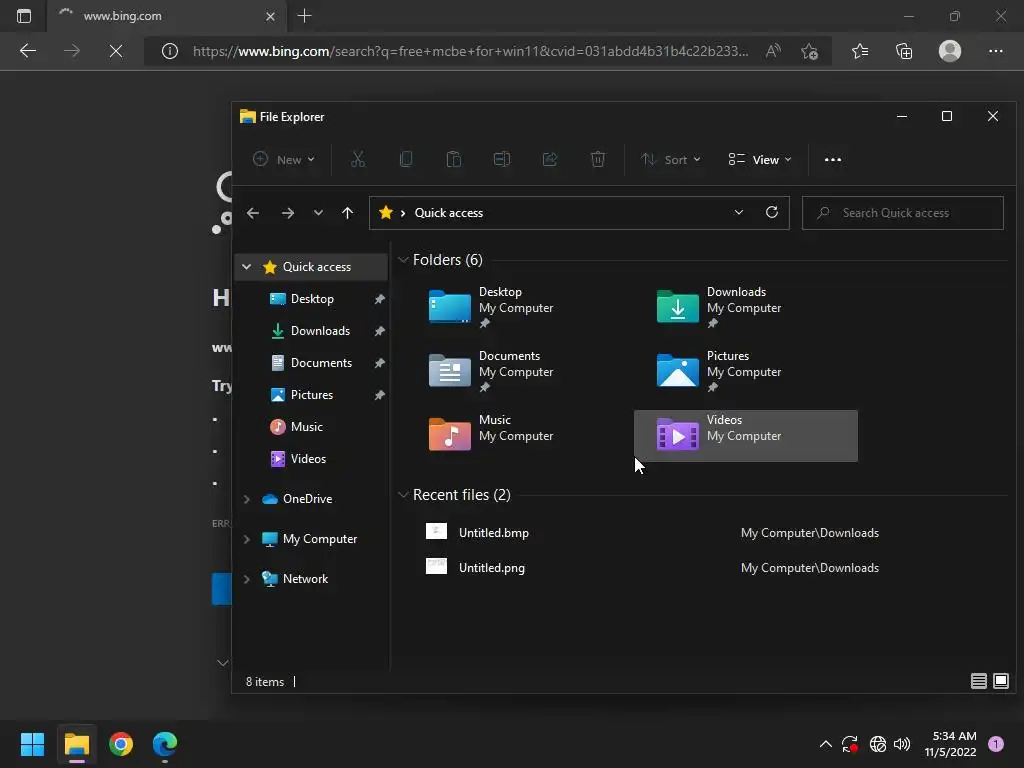Switch to details view icon in status bar
1024x768 pixels.
click(x=978, y=681)
